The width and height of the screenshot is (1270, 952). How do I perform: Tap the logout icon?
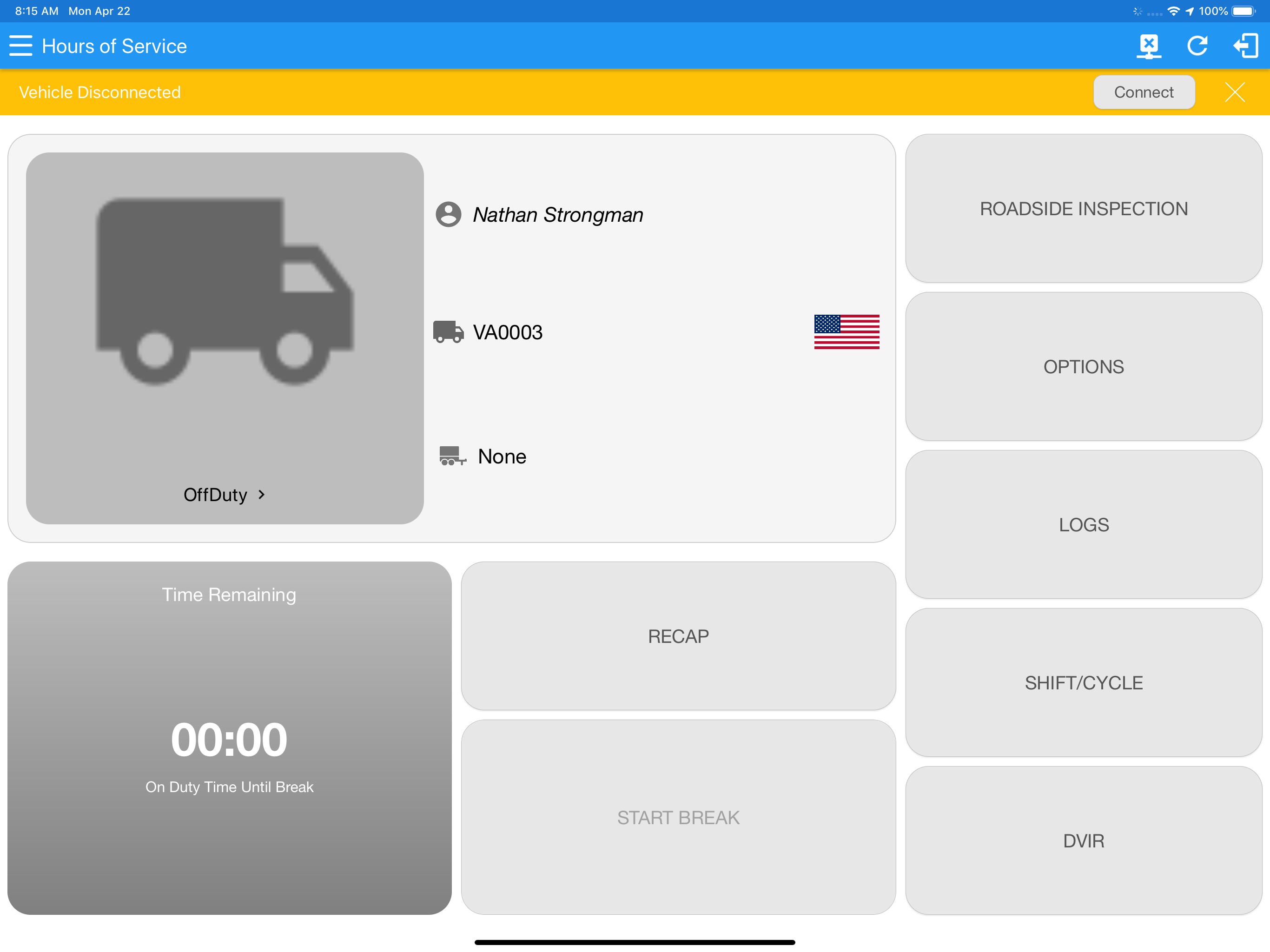(x=1245, y=46)
